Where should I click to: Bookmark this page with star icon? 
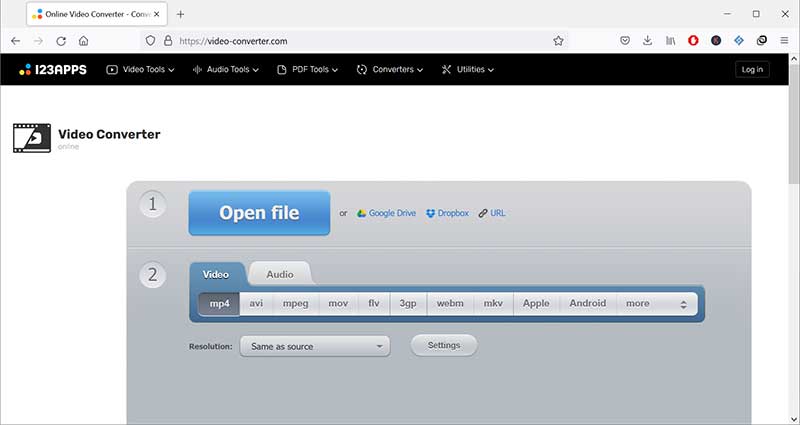click(x=558, y=41)
